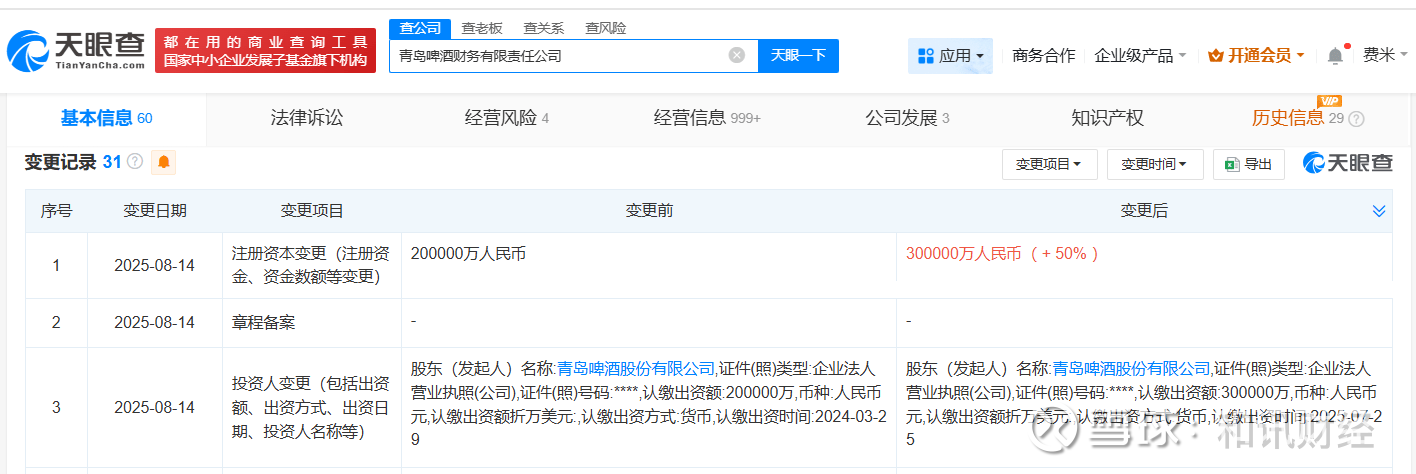This screenshot has width=1416, height=474.
Task: Click the Tianyancha logo at top left
Action: coord(76,51)
